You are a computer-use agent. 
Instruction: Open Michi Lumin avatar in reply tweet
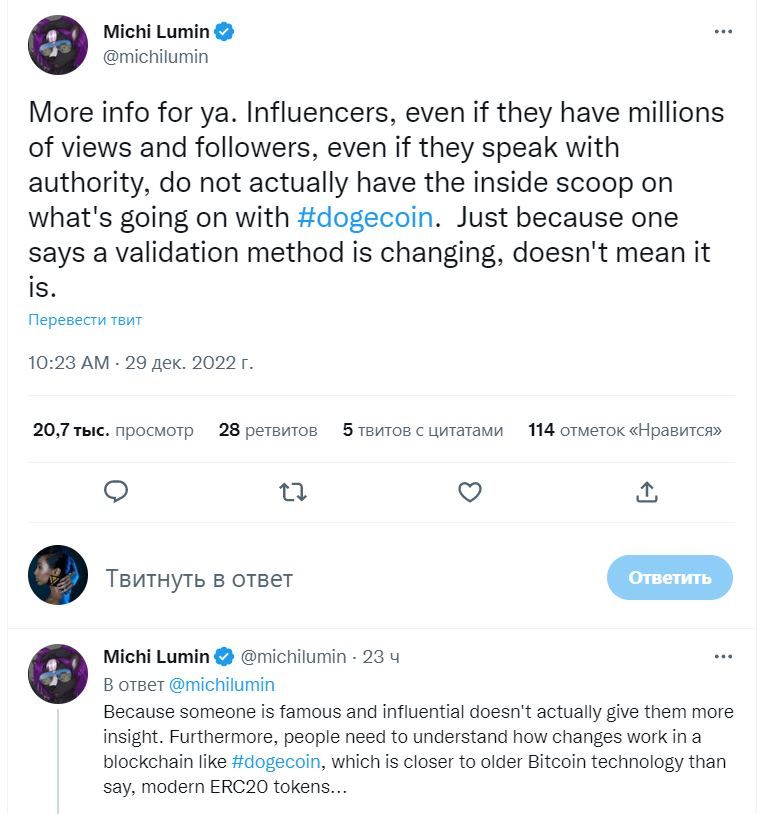(58, 674)
